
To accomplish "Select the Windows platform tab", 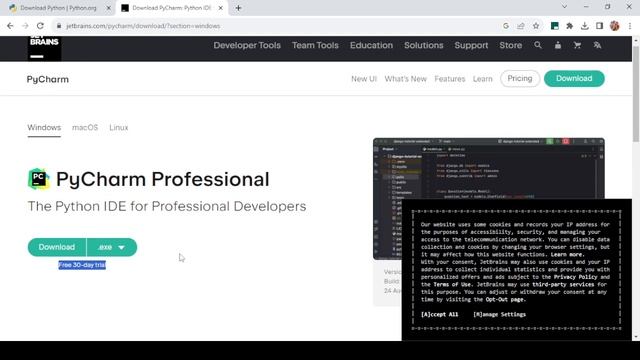I will [x=44, y=127].
